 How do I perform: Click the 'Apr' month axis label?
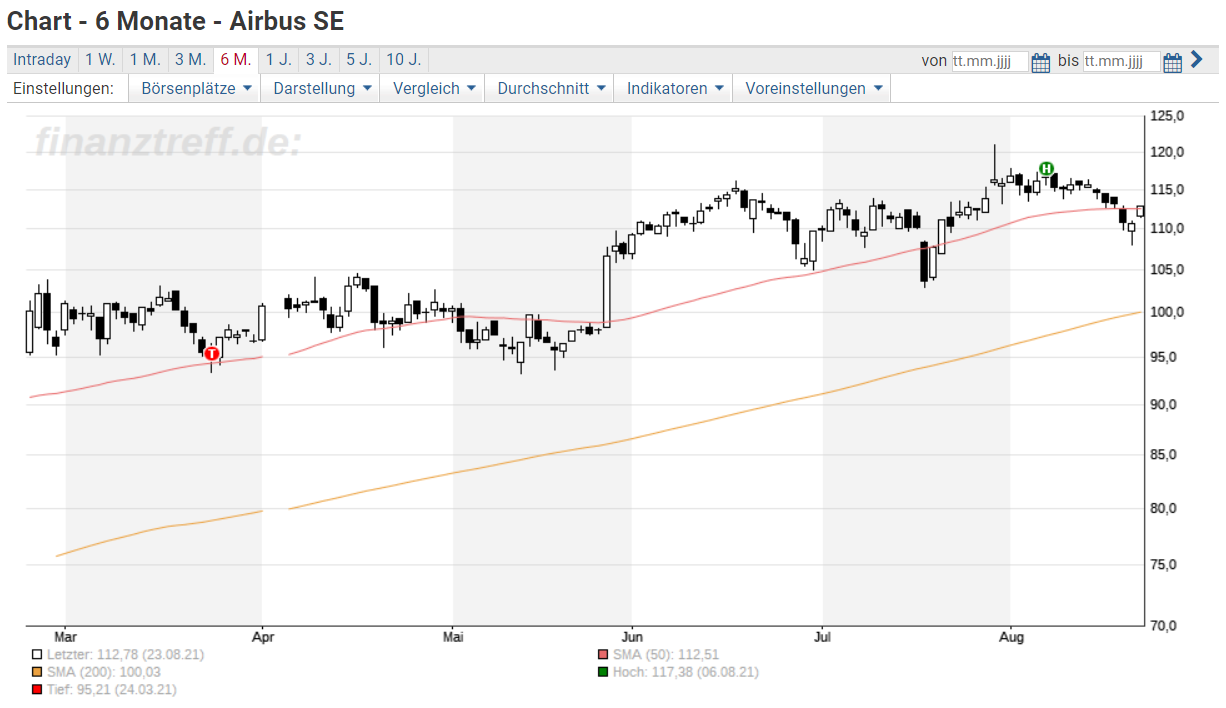(262, 636)
